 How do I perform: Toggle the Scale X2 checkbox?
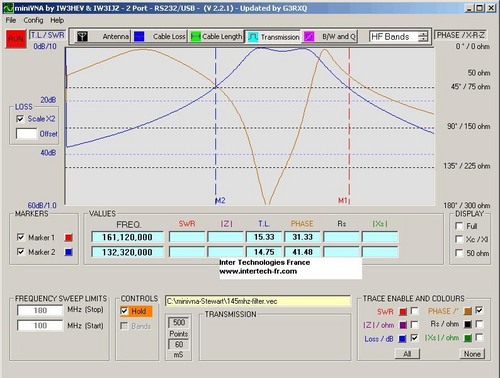(20, 119)
